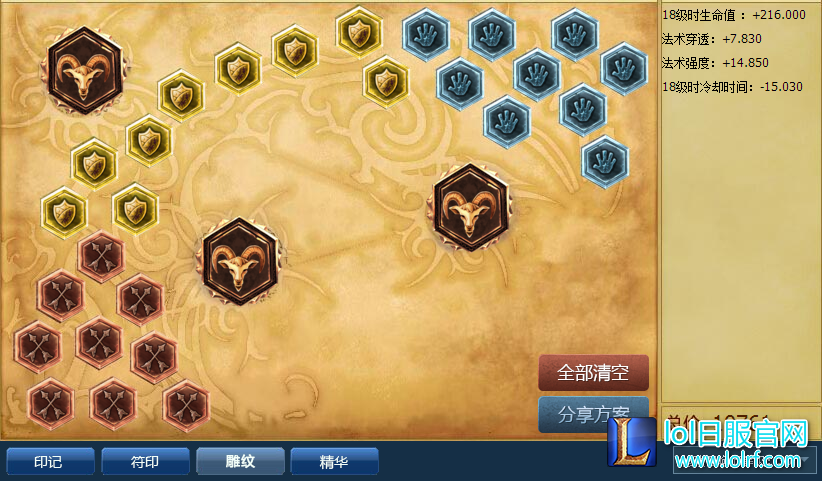Click the bottom-right red crossed-arrows mark rune
The image size is (823, 481).
point(186,406)
